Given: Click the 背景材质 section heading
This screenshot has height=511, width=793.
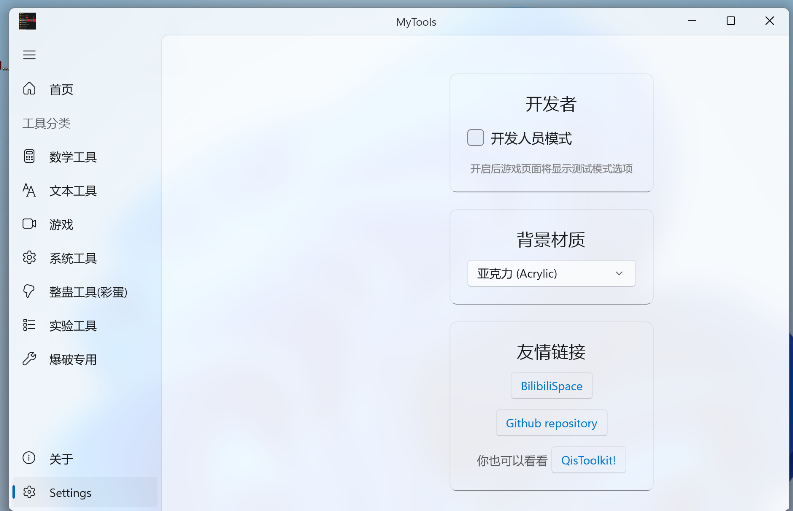Looking at the screenshot, I should (551, 240).
